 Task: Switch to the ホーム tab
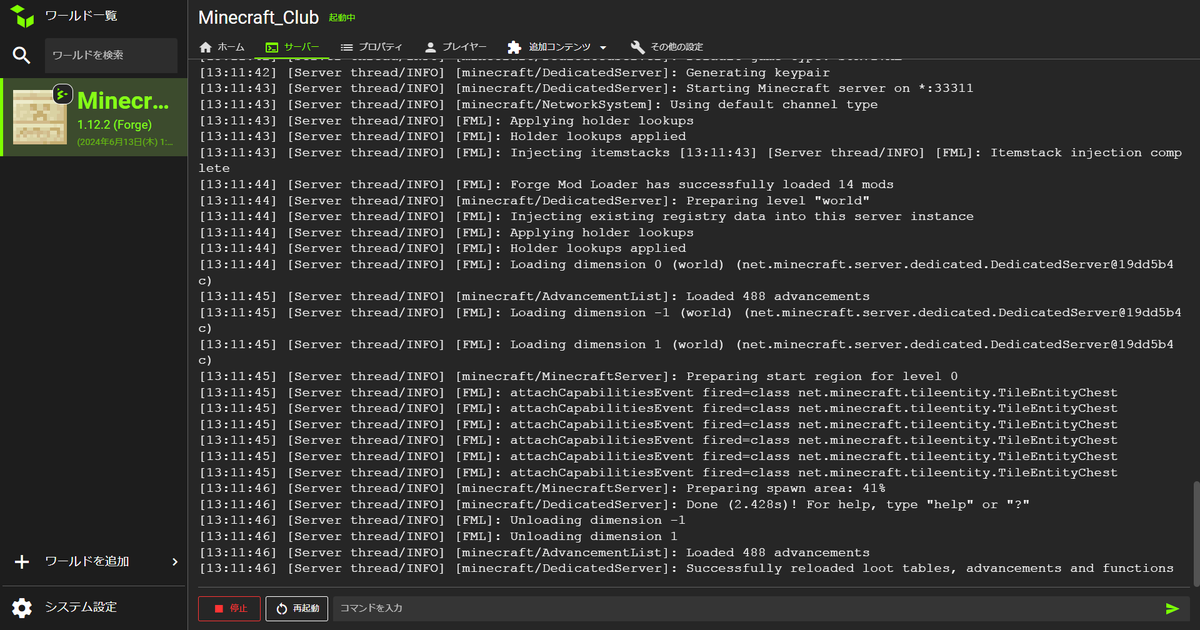222,47
